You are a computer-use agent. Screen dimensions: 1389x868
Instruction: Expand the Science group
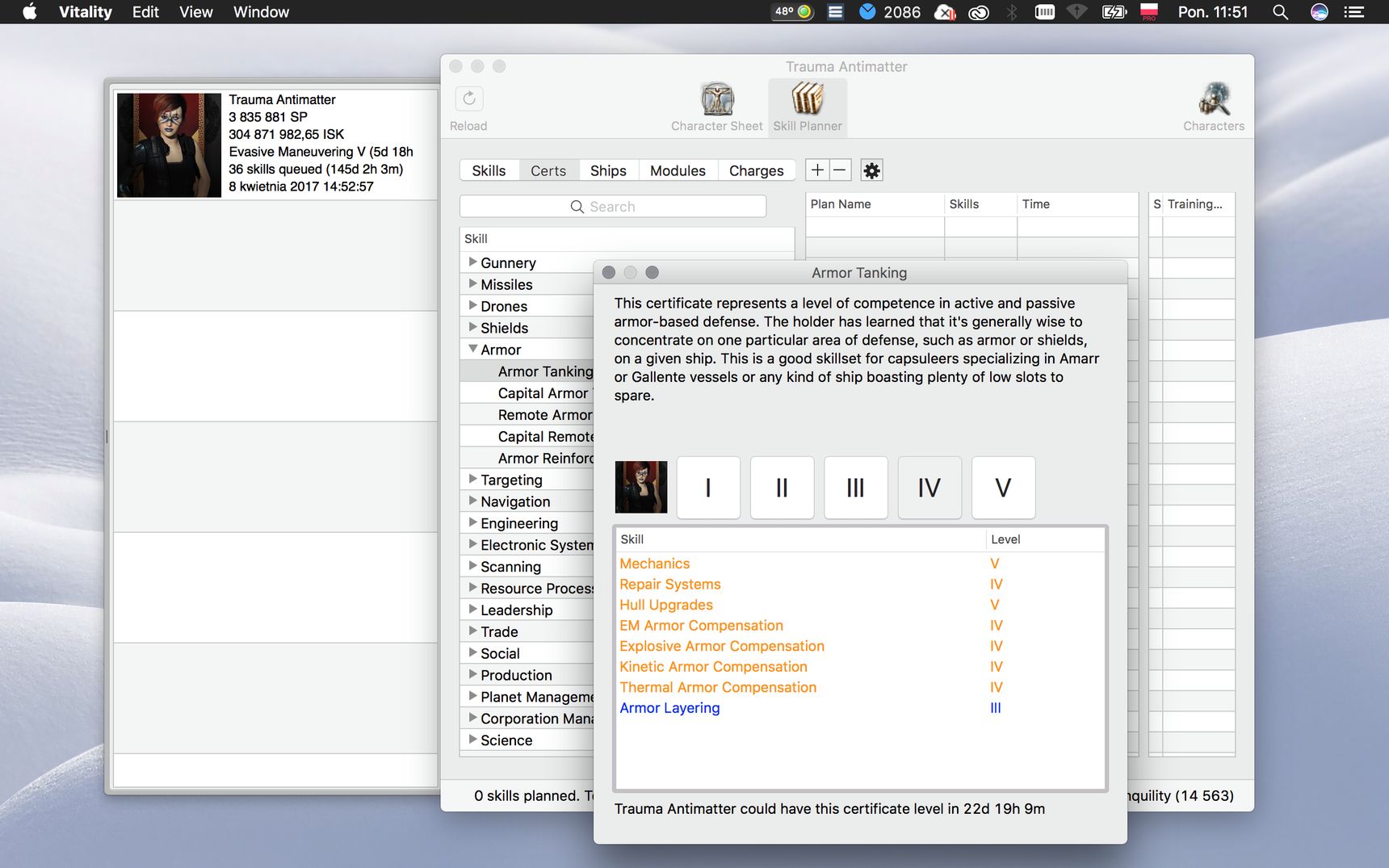pos(472,740)
